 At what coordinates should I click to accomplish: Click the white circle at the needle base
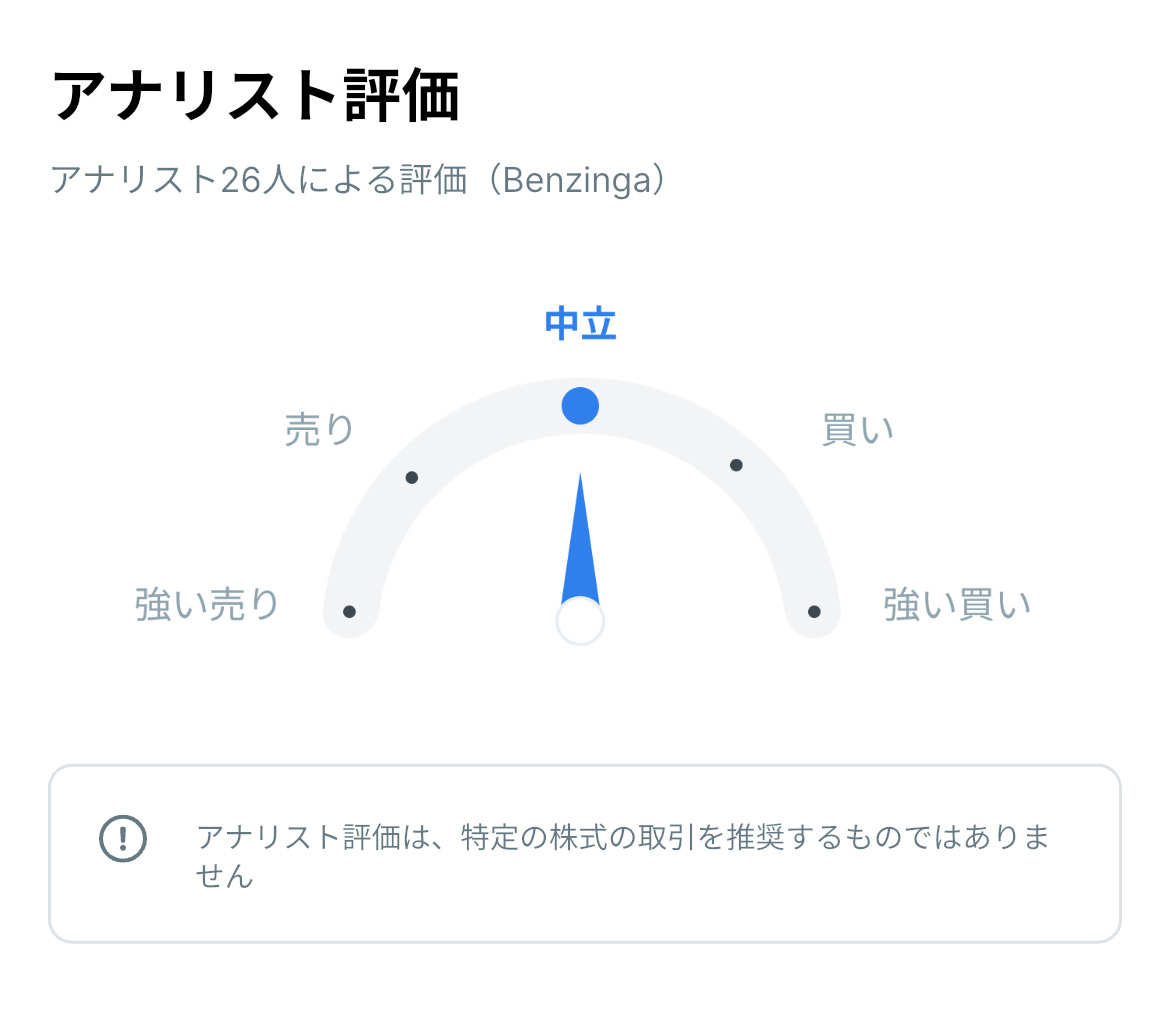point(582,620)
